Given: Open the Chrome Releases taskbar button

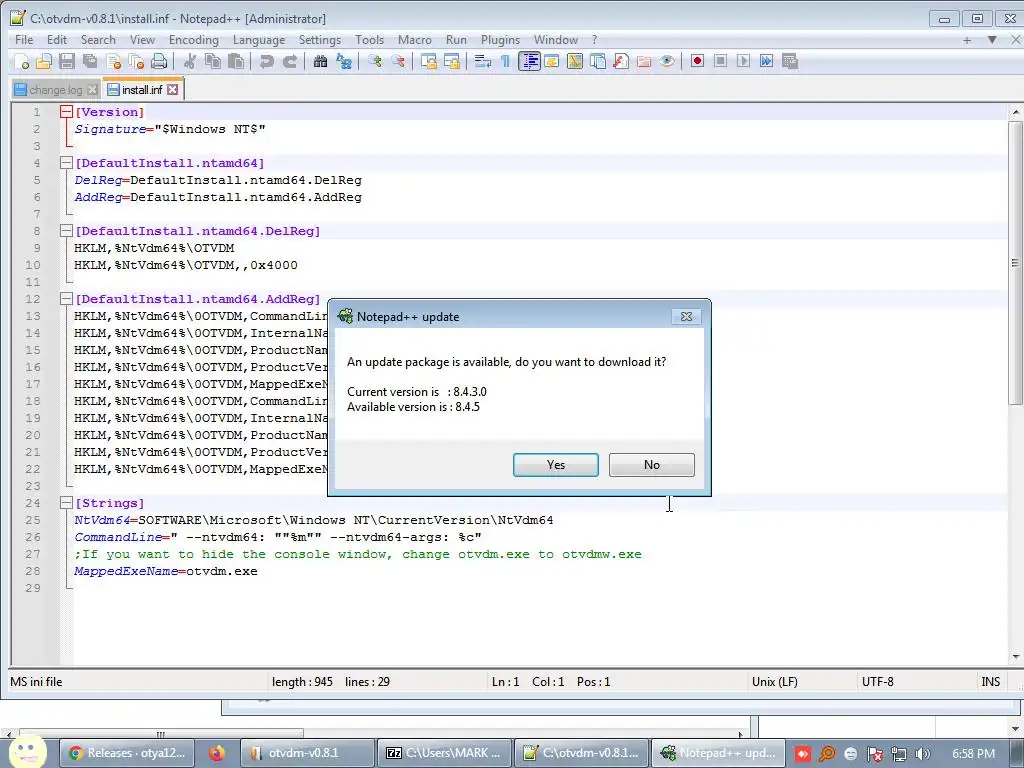Looking at the screenshot, I should pyautogui.click(x=128, y=753).
